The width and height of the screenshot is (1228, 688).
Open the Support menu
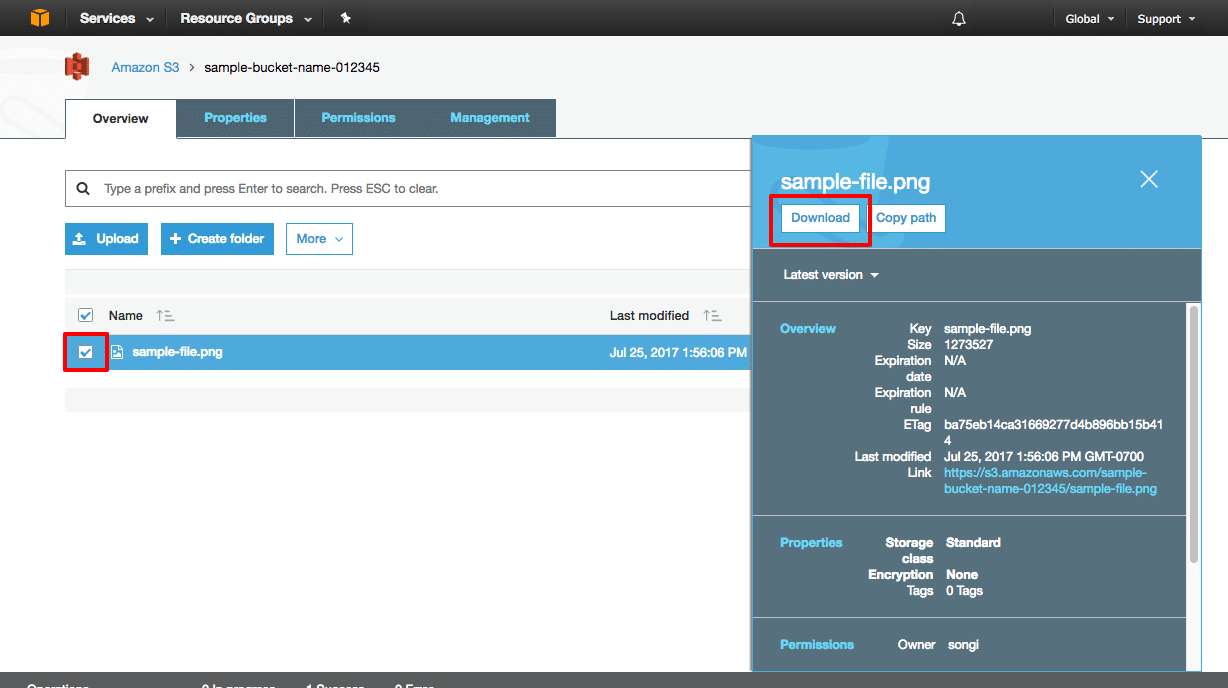pyautogui.click(x=1165, y=18)
